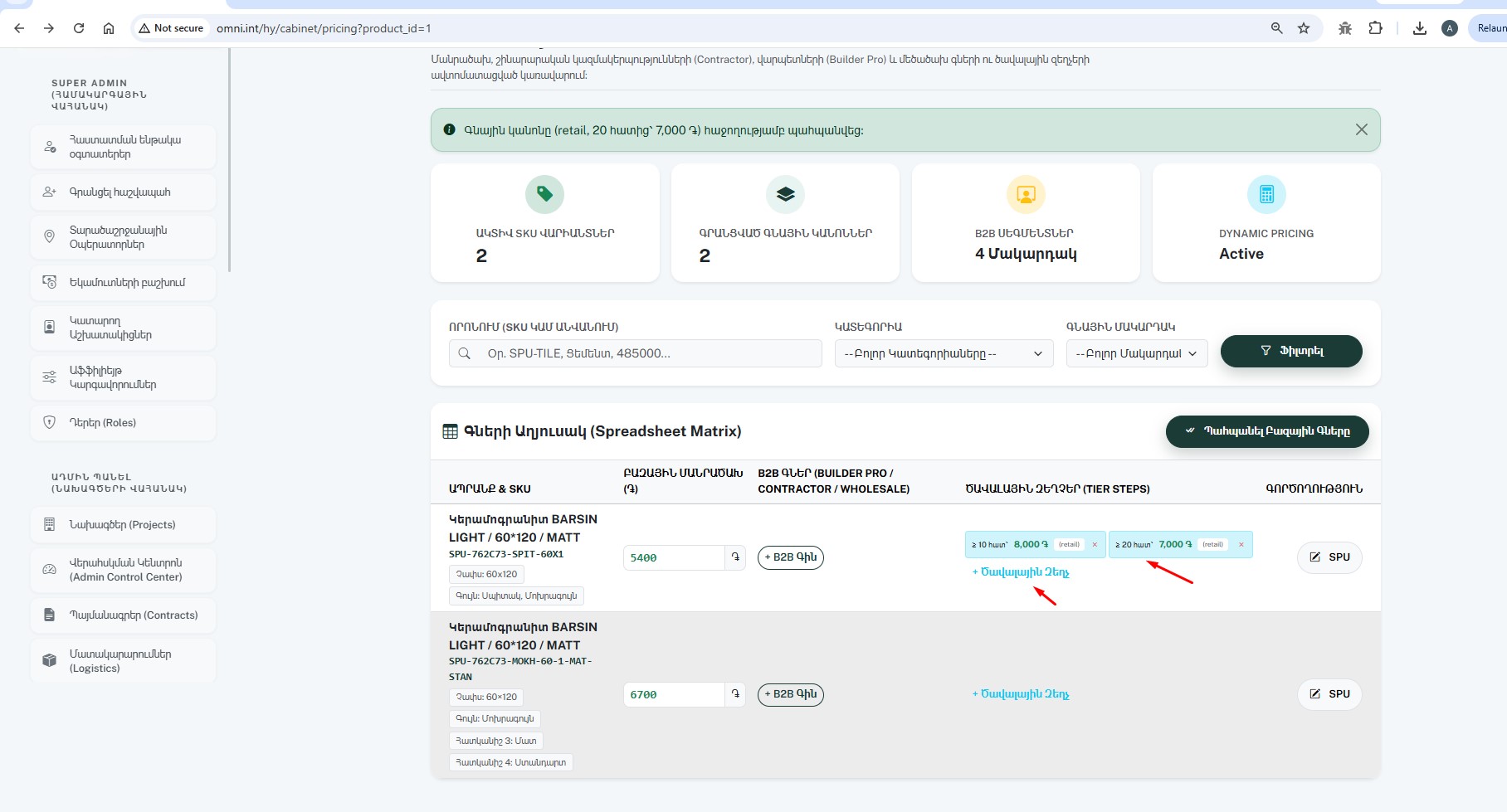Click the SKU or name search field
1507x812 pixels.
(636, 353)
